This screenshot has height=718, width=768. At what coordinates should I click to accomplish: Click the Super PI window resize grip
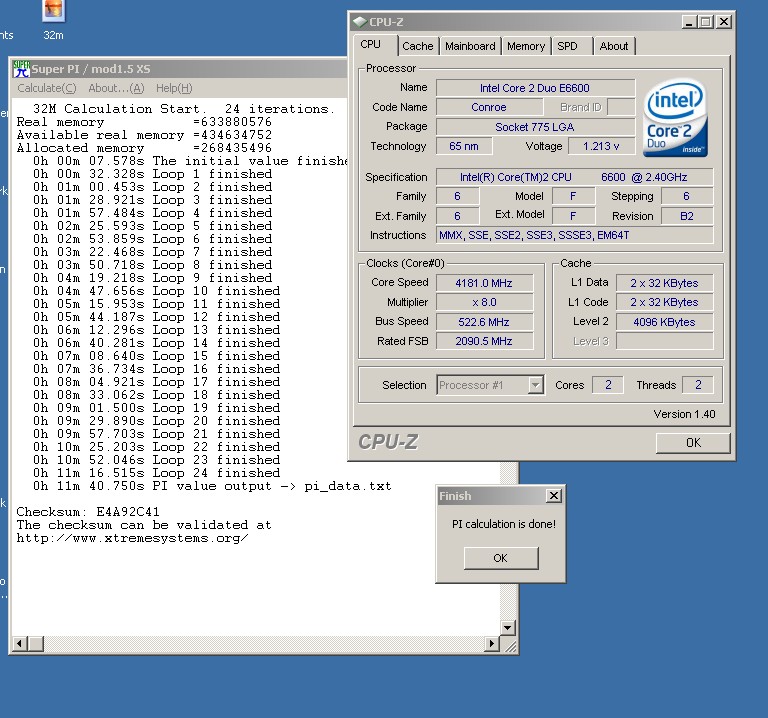click(510, 646)
